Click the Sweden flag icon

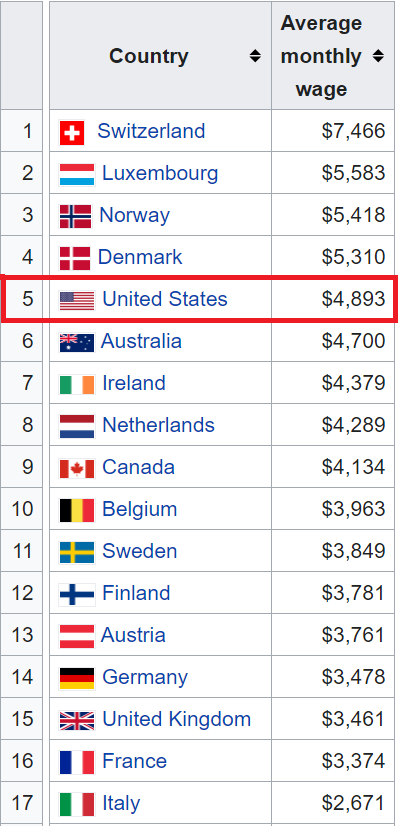[x=77, y=552]
